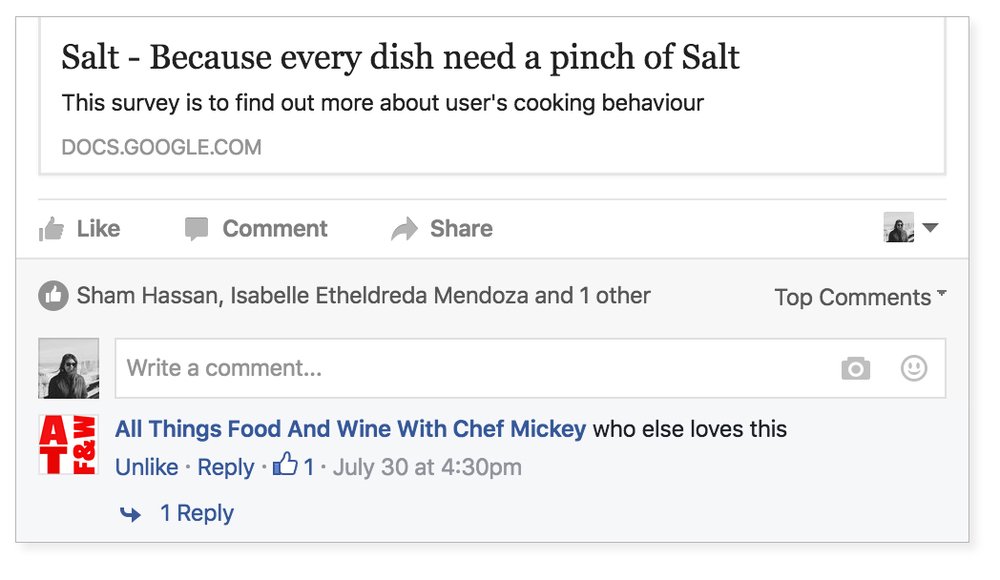Open the AT F&W page avatar

(68, 445)
